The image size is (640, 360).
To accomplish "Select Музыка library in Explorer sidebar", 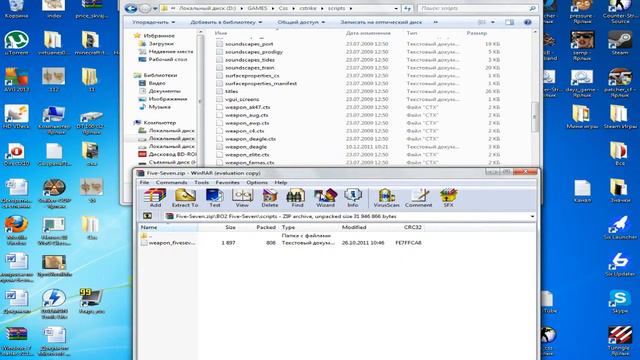I will tap(155, 107).
